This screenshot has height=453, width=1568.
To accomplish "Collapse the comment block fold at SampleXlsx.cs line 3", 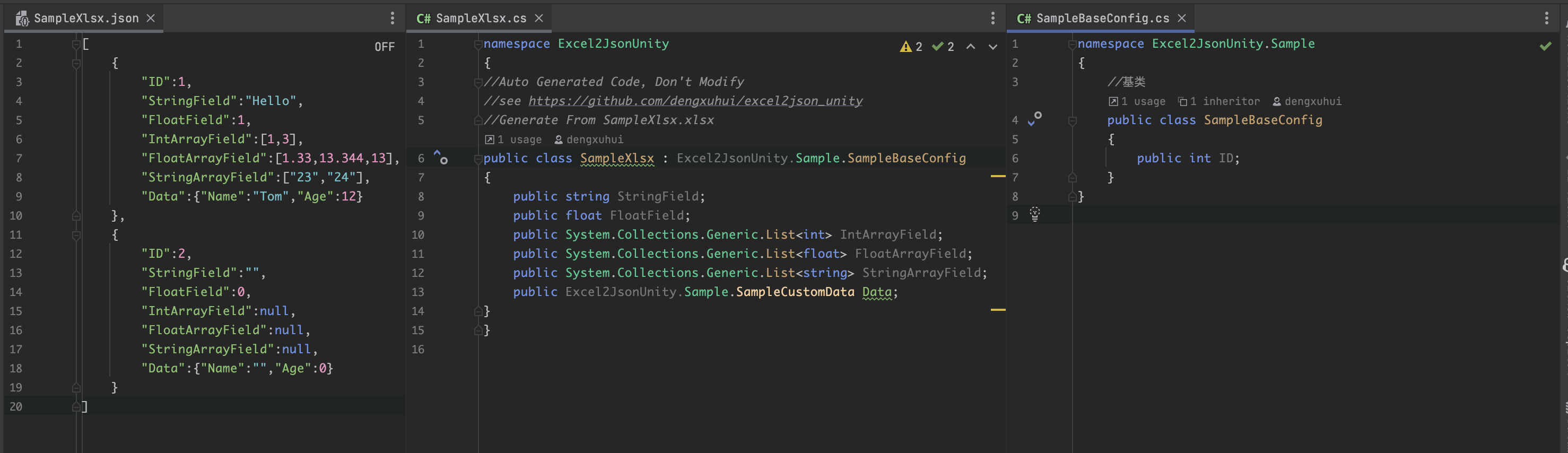I will pos(478,82).
